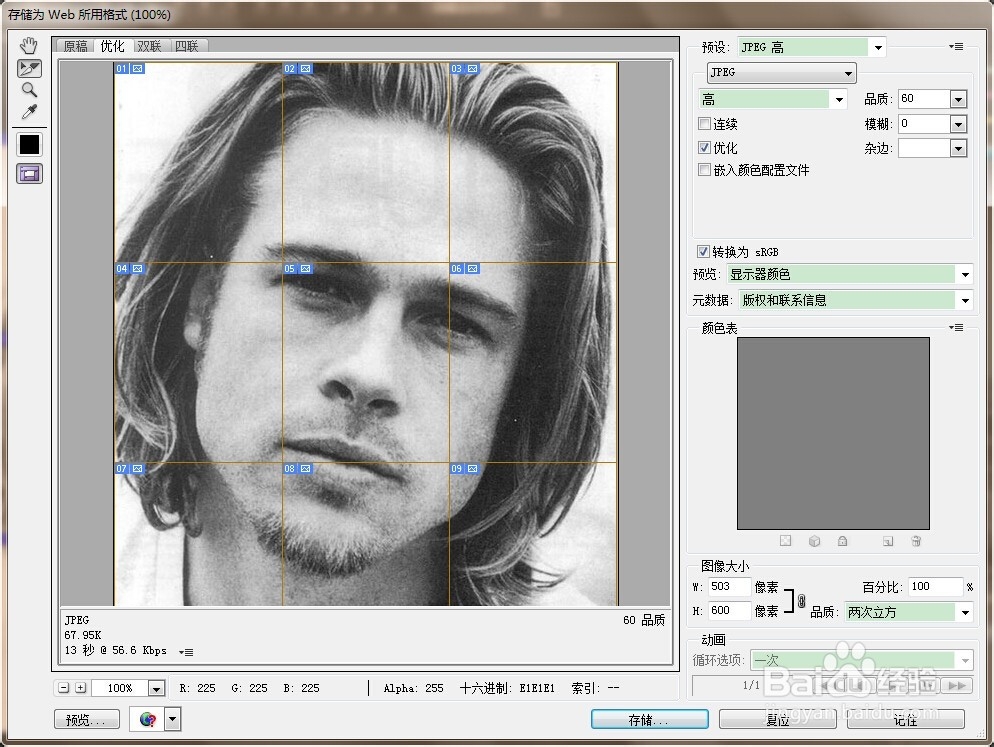The width and height of the screenshot is (994, 747).
Task: Click the H height 600 field
Action: click(728, 611)
